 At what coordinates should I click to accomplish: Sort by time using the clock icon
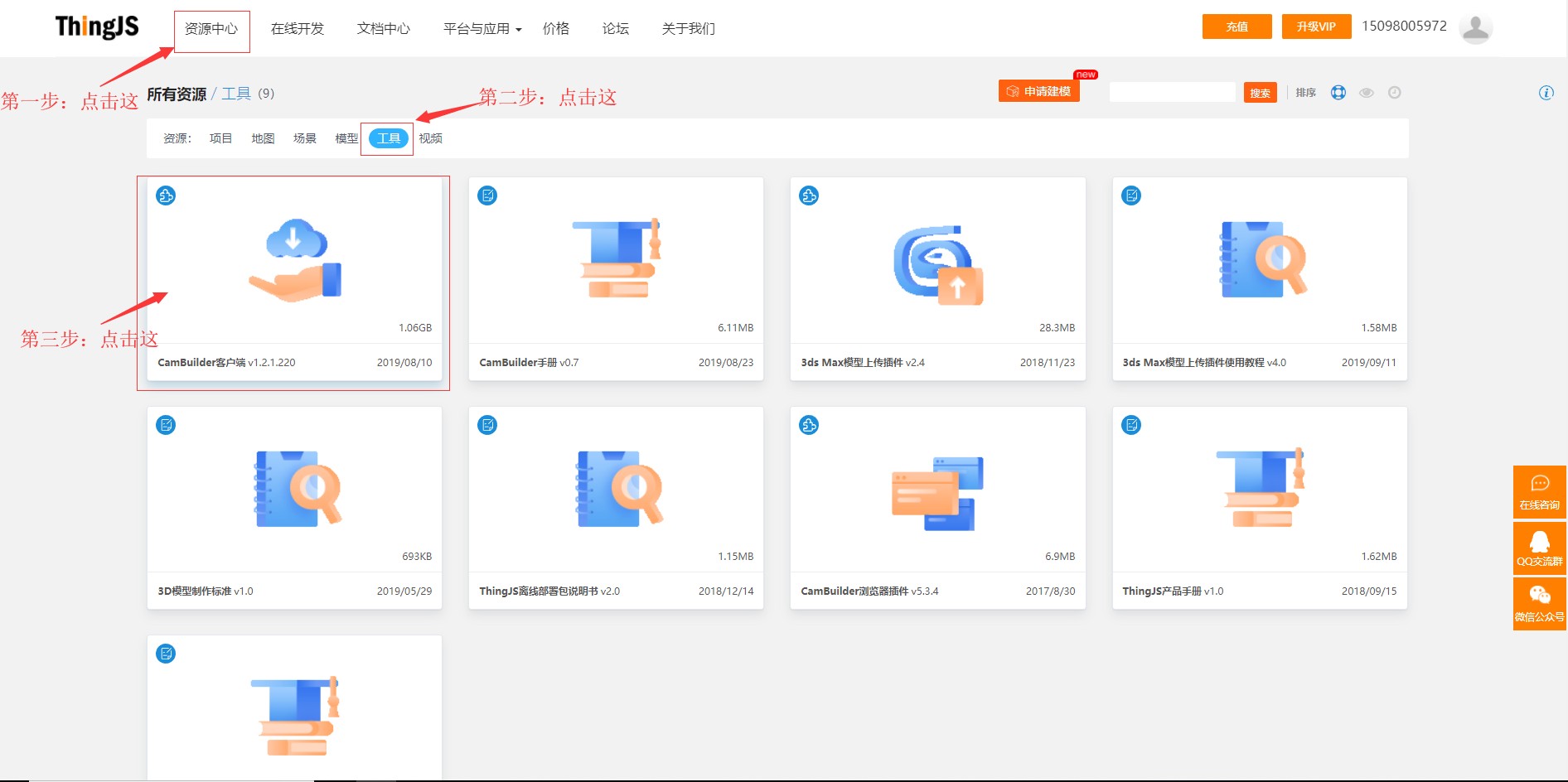1395,93
